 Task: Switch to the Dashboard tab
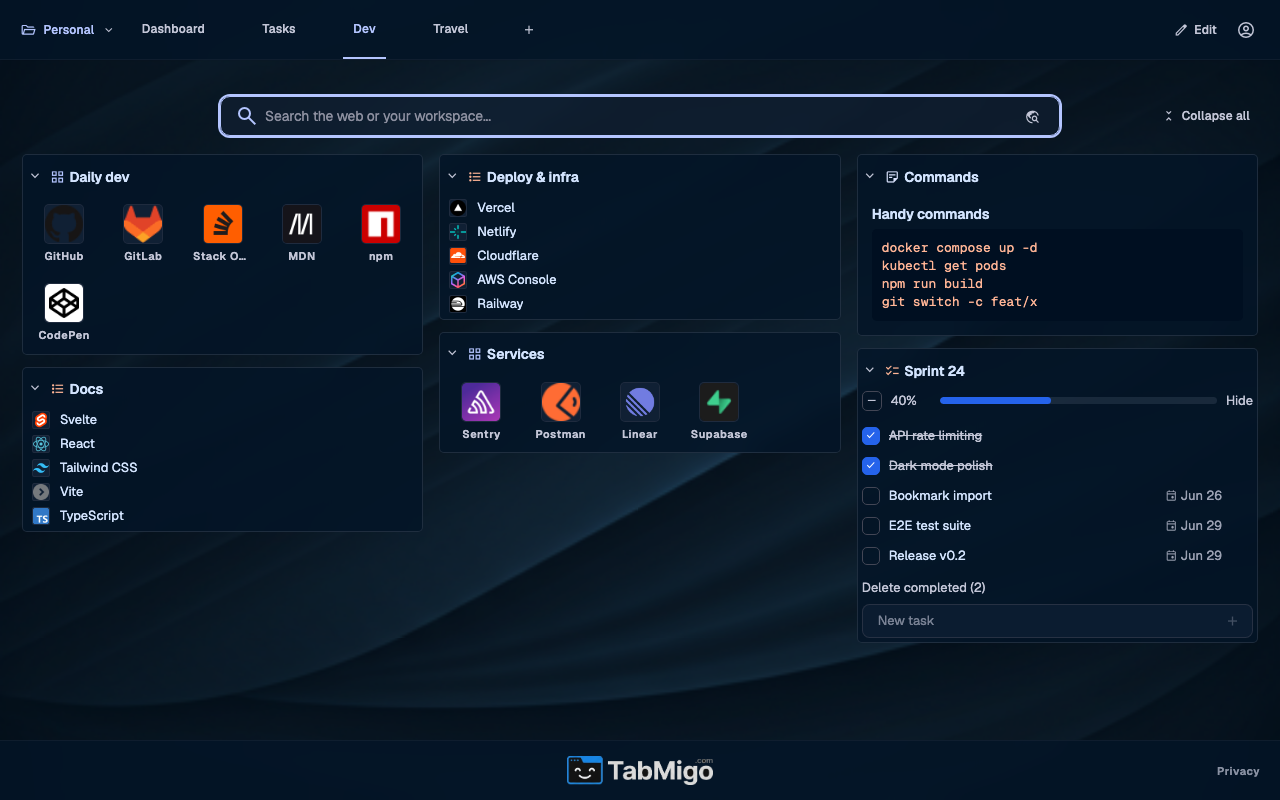[x=173, y=29]
